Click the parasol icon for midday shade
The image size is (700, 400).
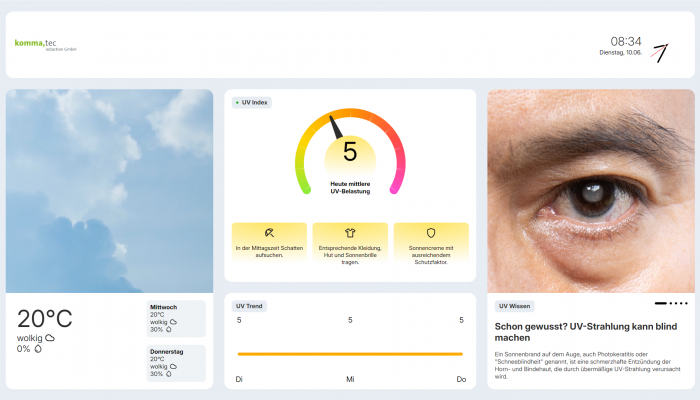[x=268, y=232]
